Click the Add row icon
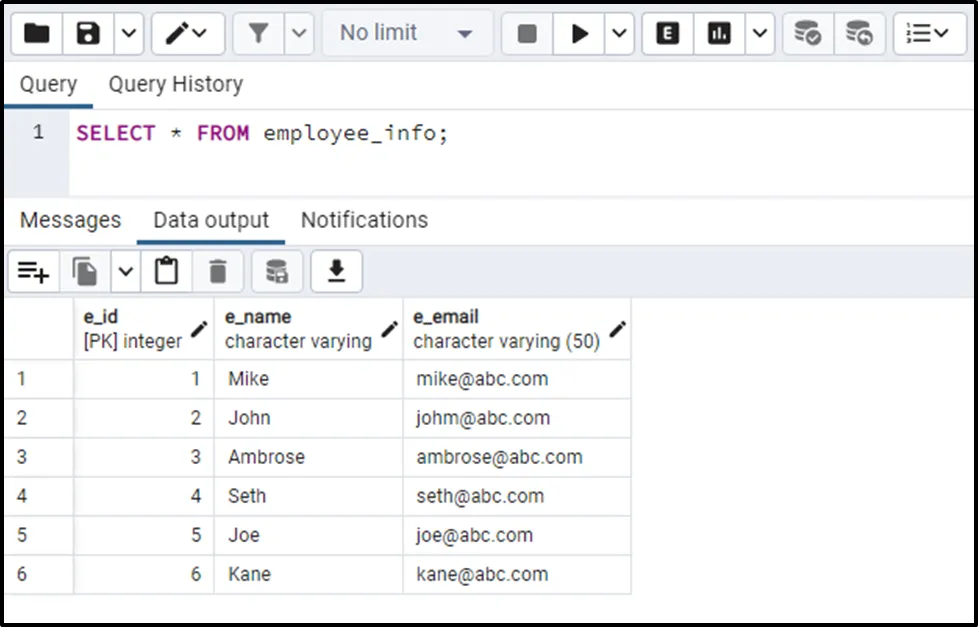This screenshot has width=978, height=627. 33,271
